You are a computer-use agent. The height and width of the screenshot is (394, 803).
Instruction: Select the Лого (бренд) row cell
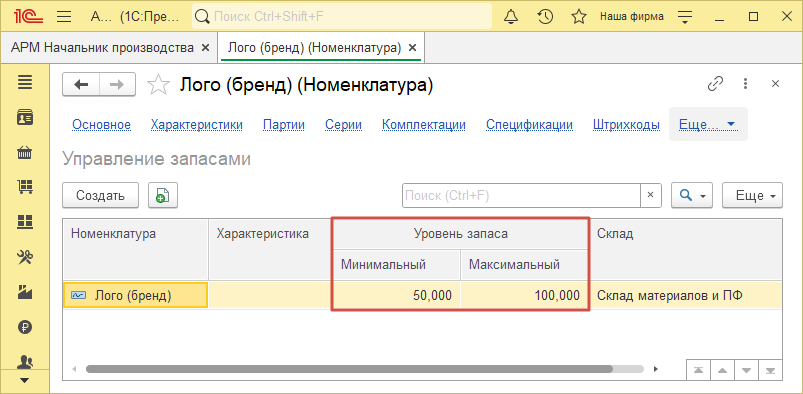136,295
